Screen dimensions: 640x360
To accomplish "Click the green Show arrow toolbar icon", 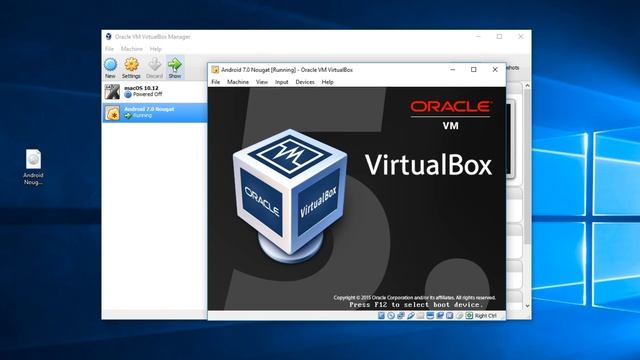I will tap(175, 64).
